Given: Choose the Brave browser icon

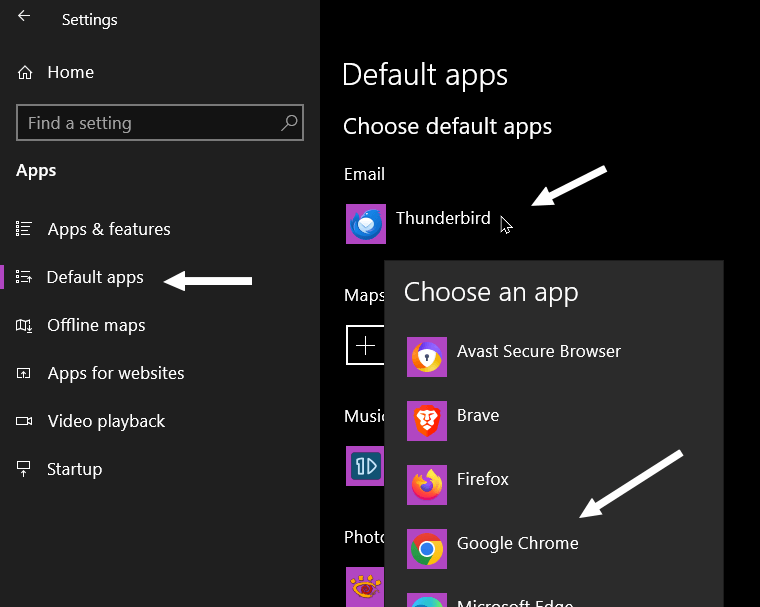Looking at the screenshot, I should pos(427,421).
